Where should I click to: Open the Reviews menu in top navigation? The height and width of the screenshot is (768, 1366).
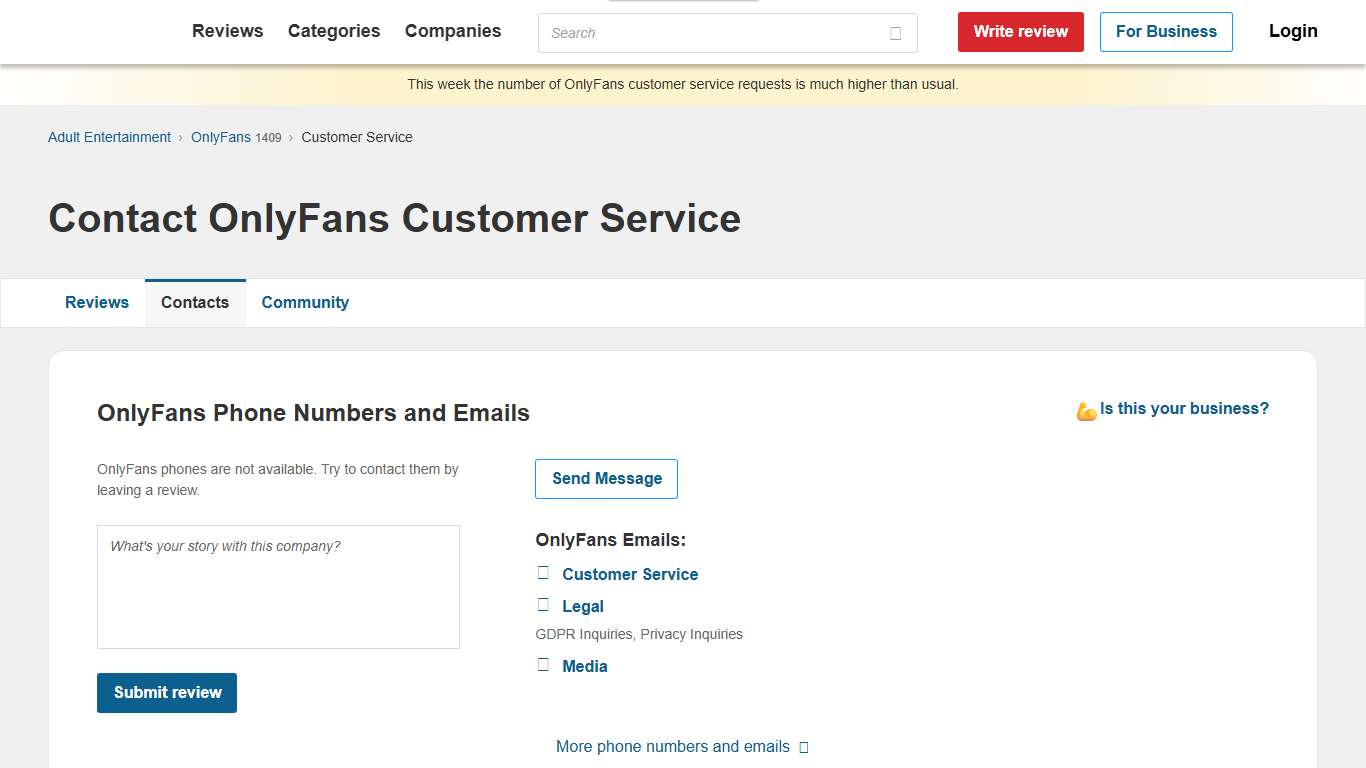point(227,31)
